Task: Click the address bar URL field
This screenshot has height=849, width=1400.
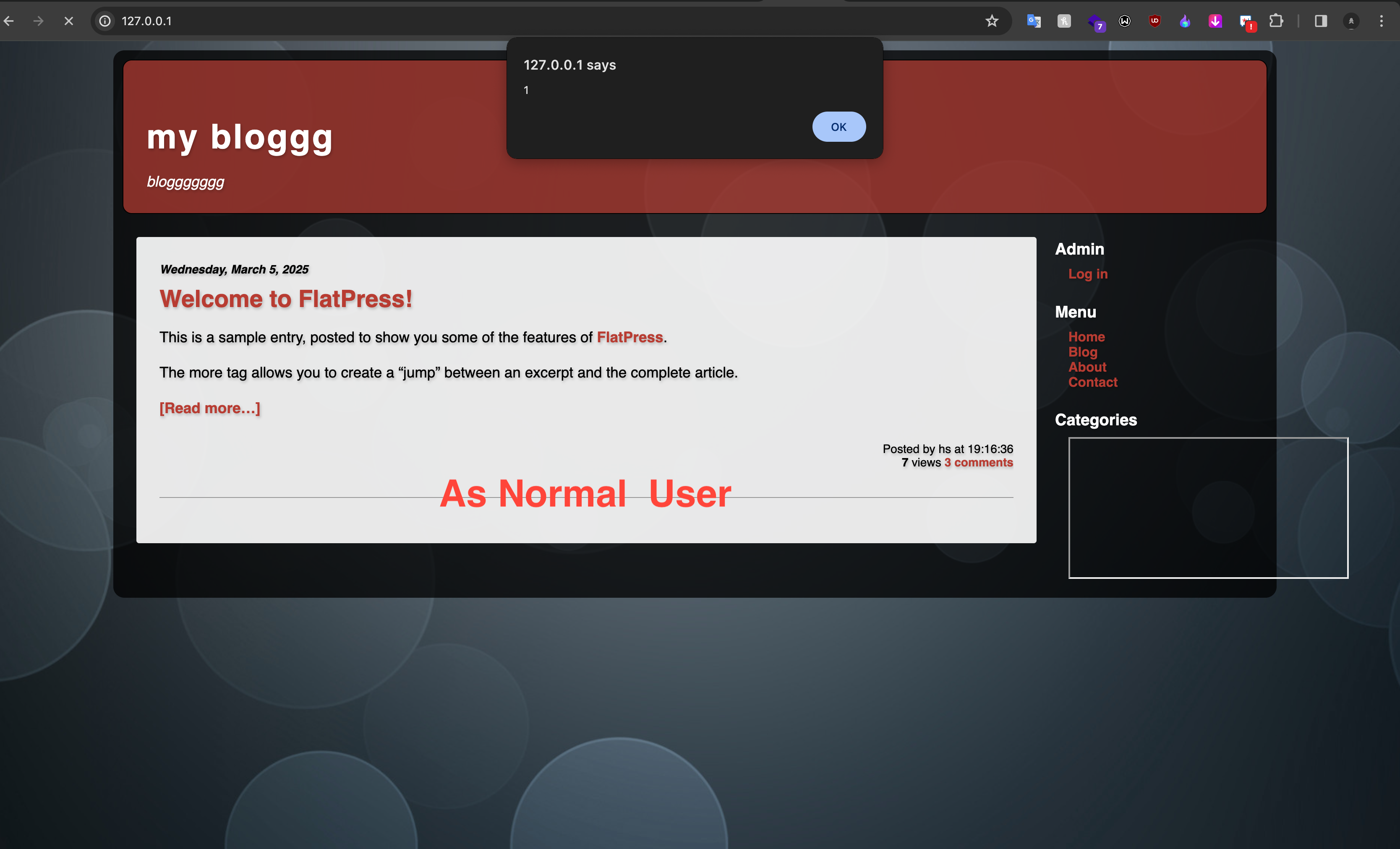Action: coord(512,21)
